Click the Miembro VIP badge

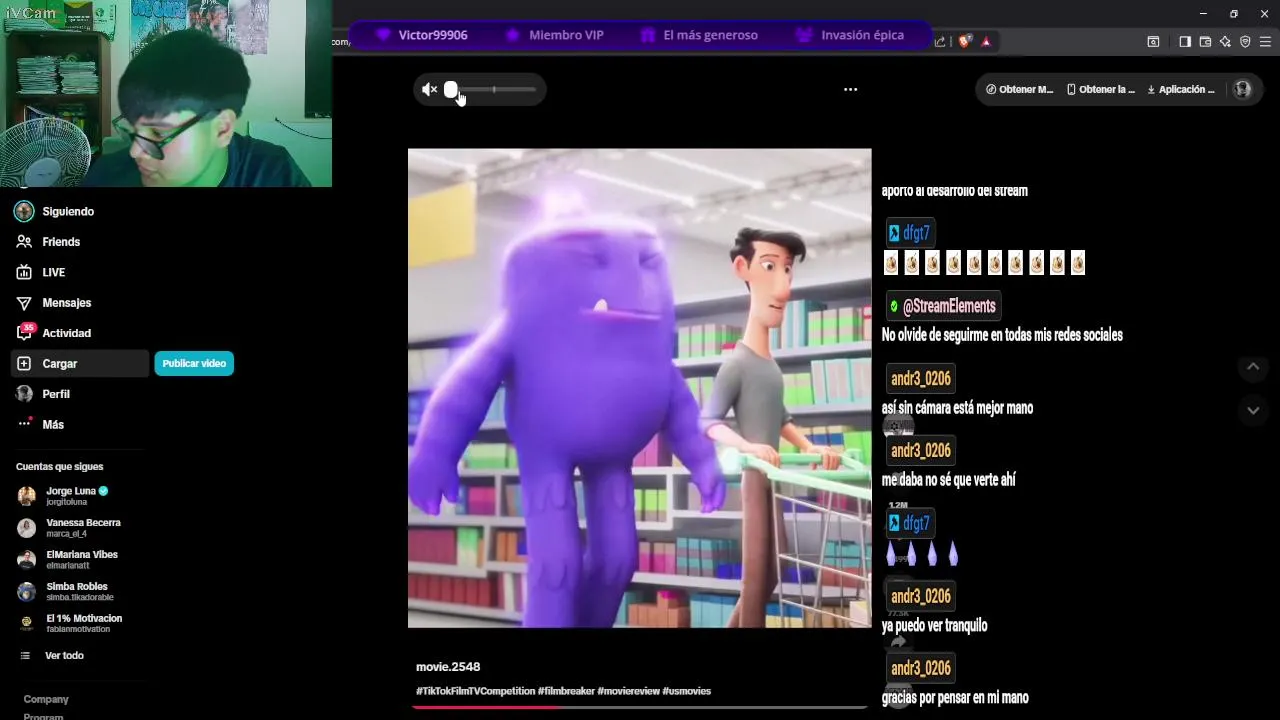(554, 35)
